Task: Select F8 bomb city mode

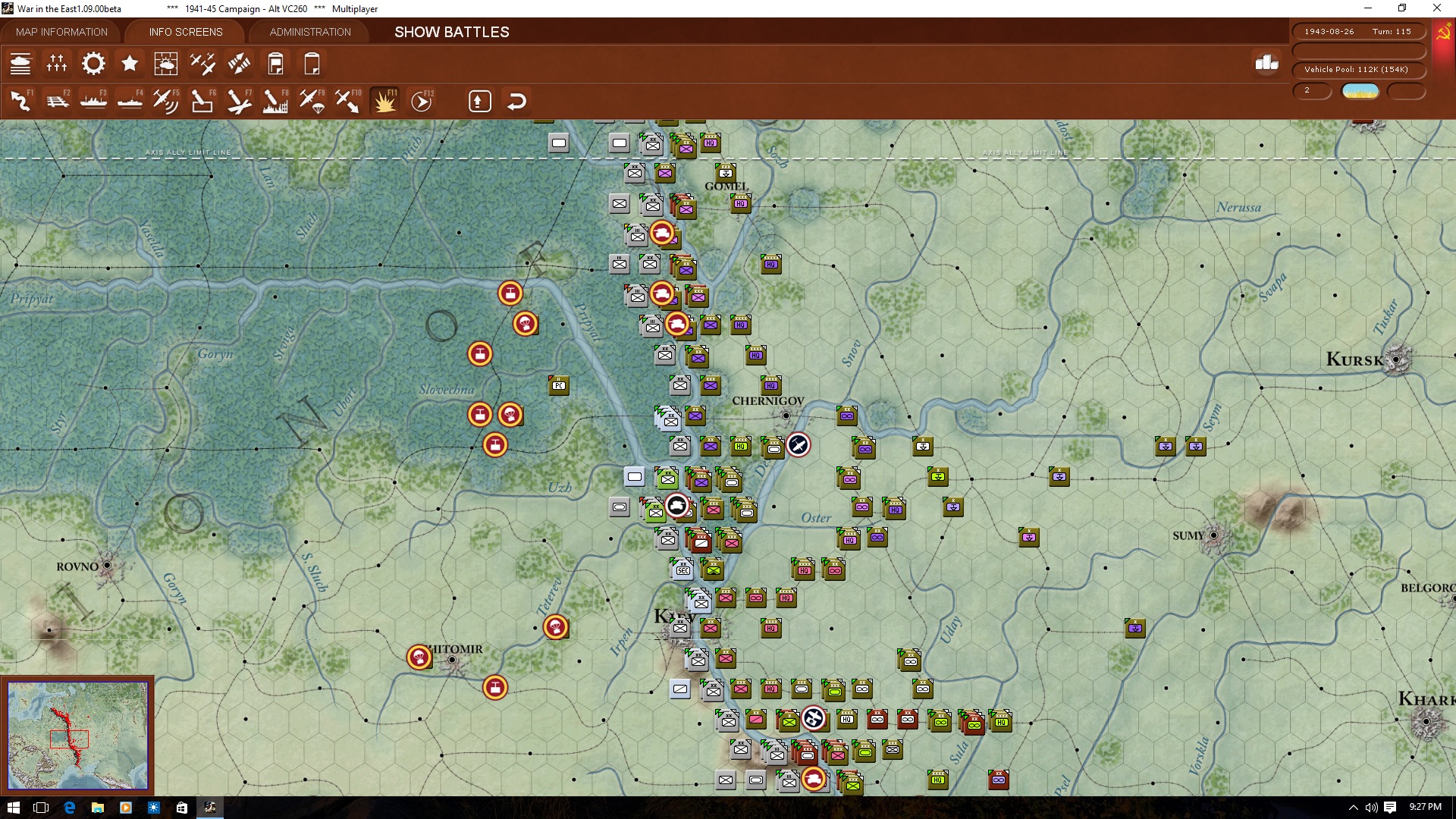Action: 275,101
